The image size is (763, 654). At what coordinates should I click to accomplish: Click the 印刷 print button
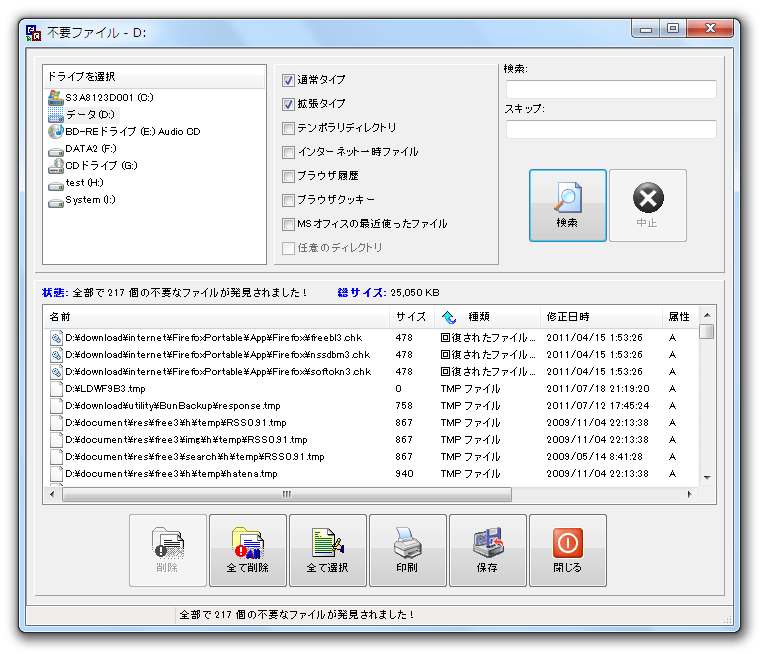pos(407,550)
